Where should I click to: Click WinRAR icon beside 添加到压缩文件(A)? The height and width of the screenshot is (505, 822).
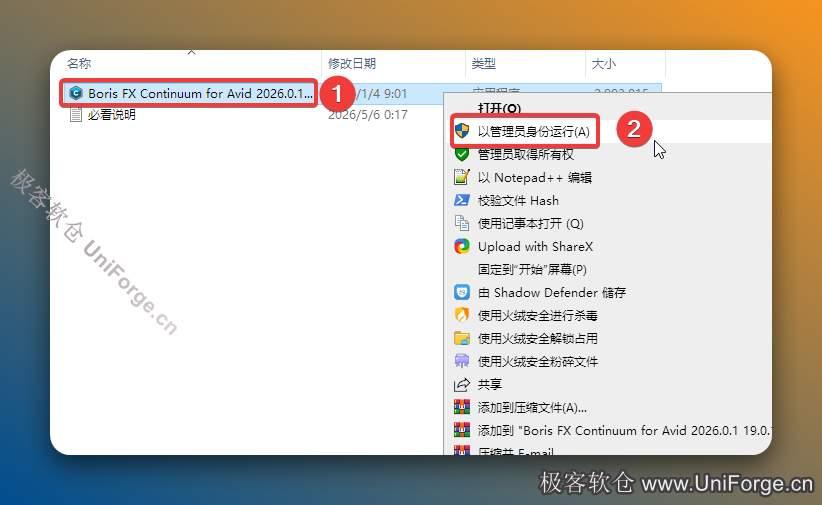pos(462,407)
